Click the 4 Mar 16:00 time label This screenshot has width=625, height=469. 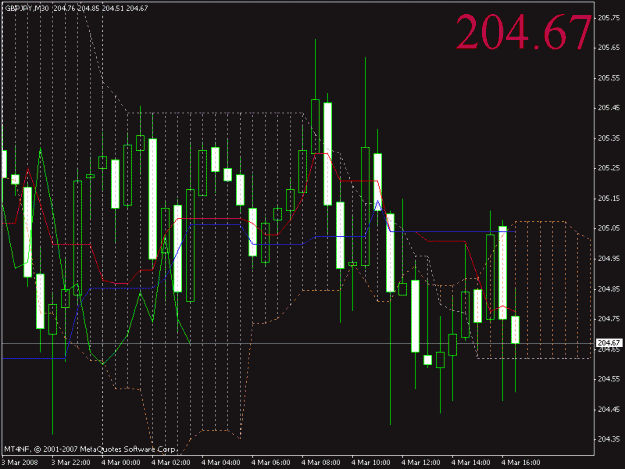(x=521, y=462)
